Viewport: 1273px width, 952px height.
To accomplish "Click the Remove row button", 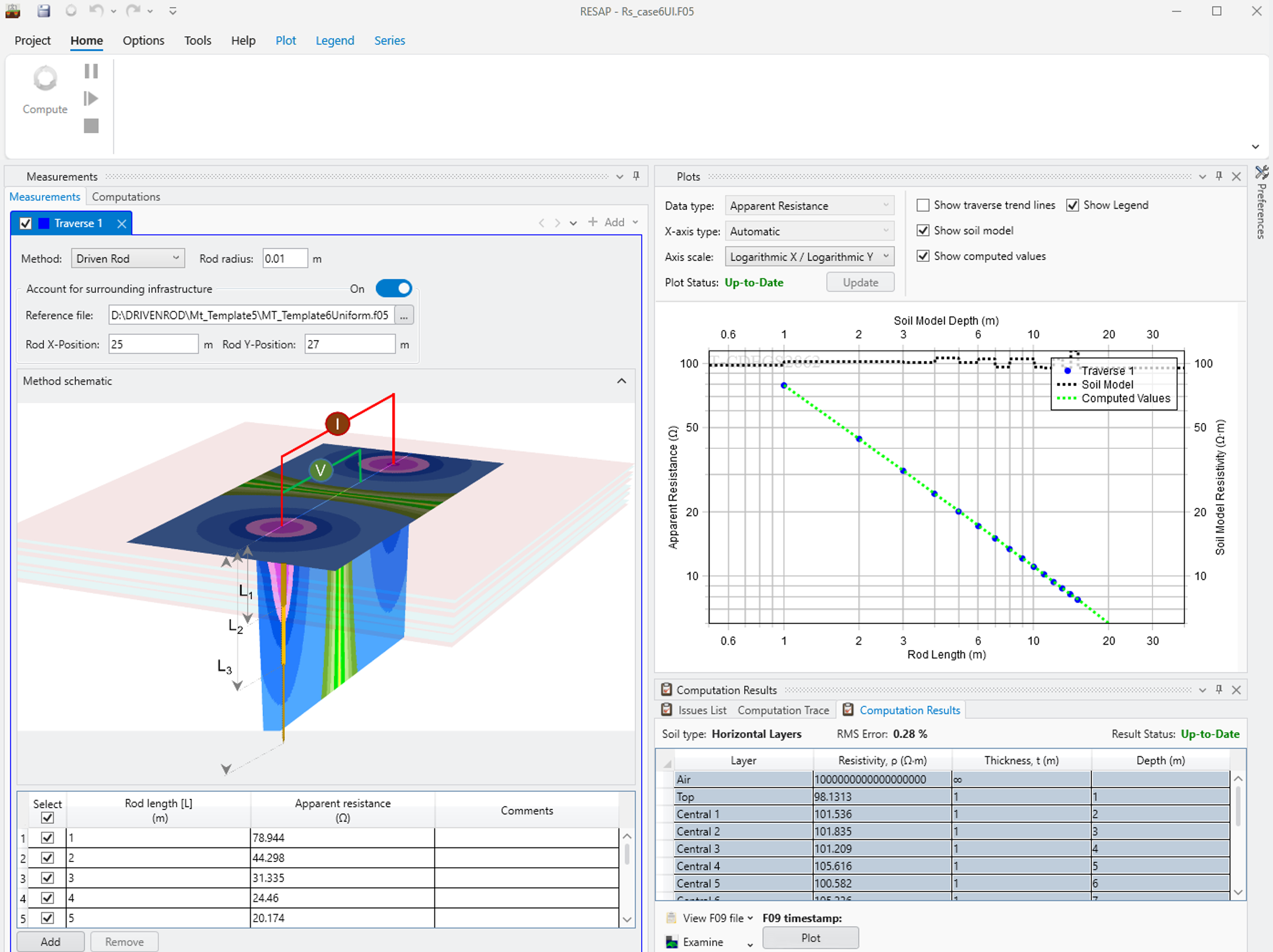I will click(x=124, y=941).
